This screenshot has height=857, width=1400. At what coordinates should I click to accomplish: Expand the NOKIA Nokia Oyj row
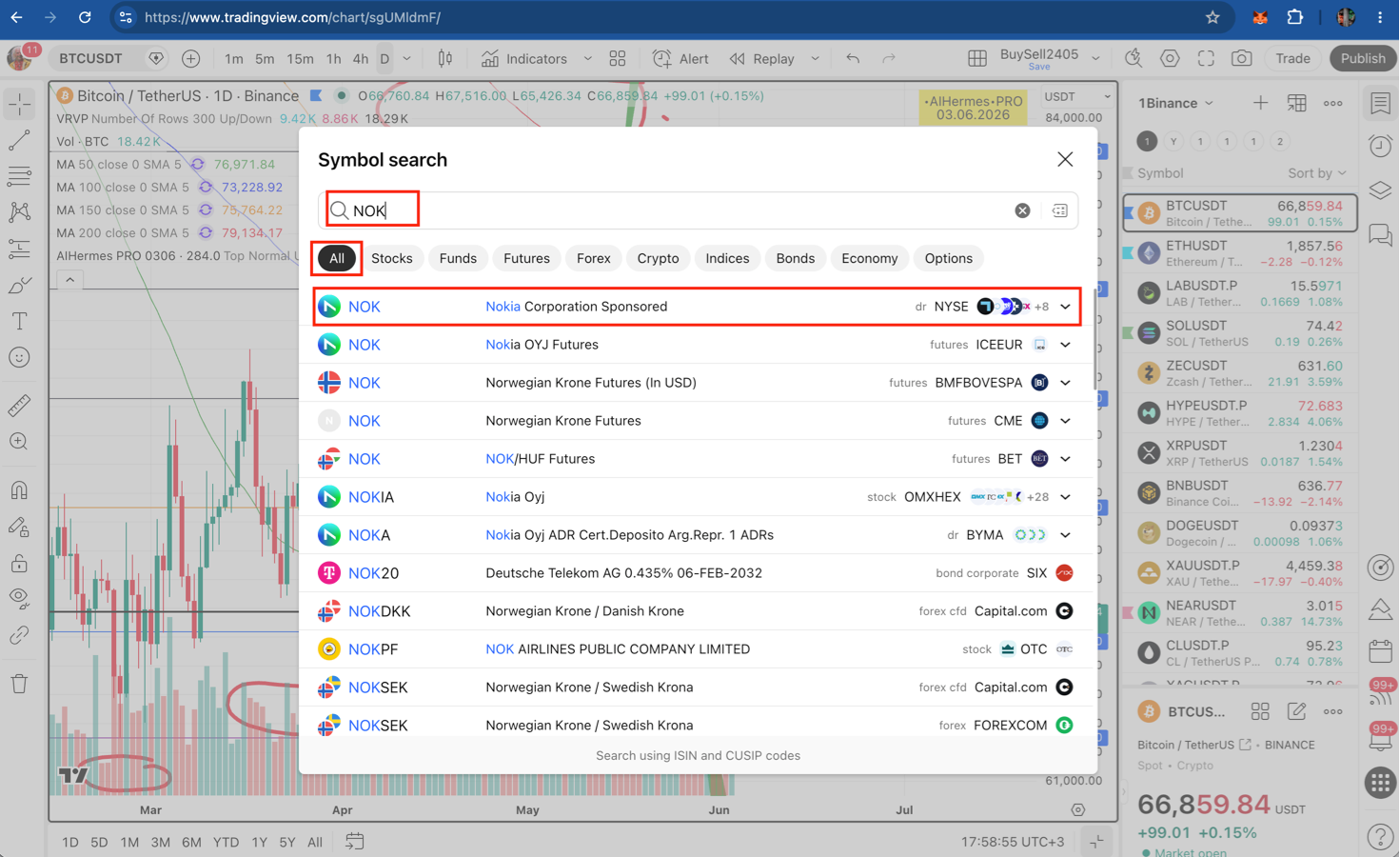tap(1066, 497)
